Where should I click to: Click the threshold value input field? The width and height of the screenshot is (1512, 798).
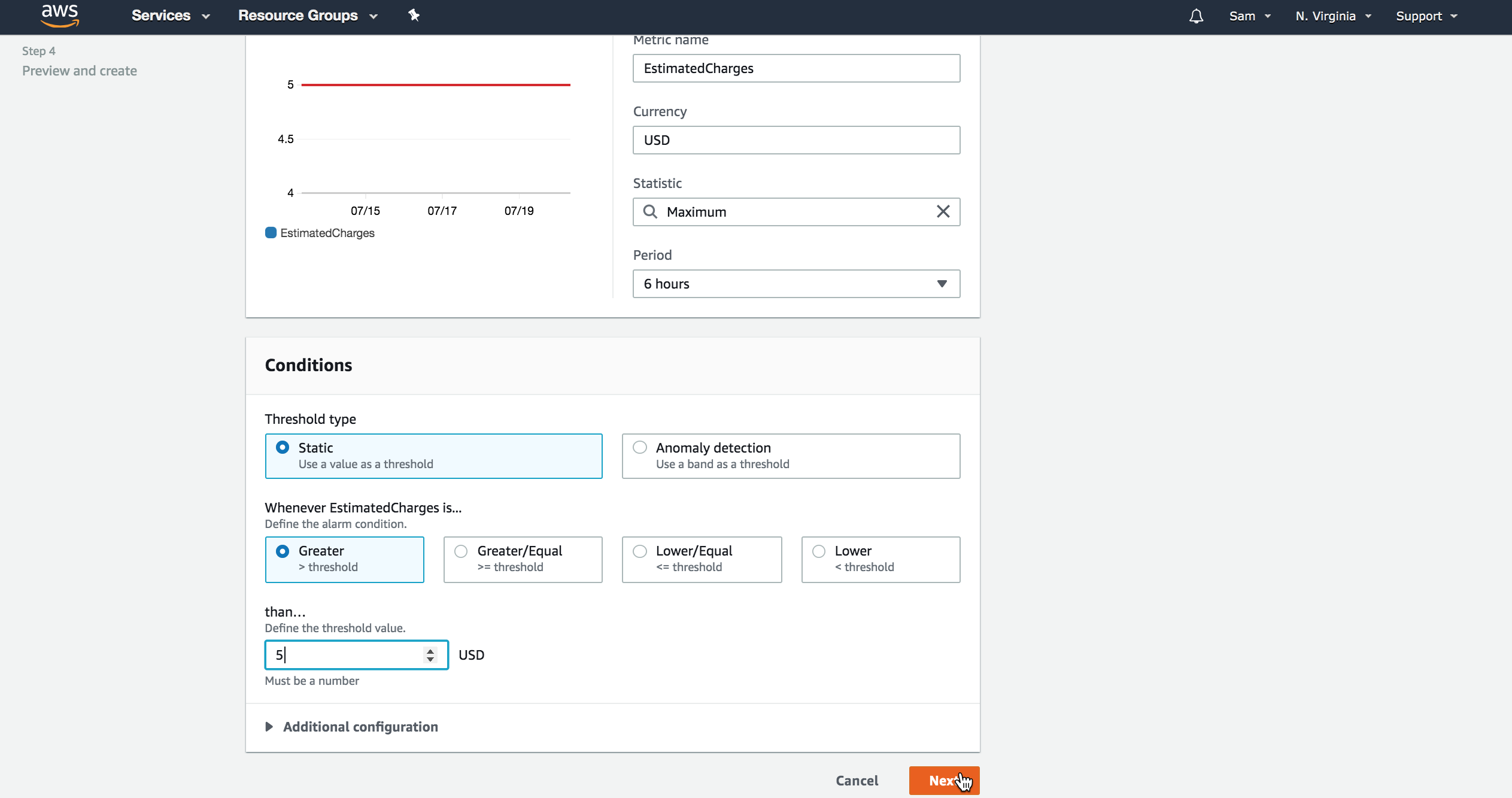coord(356,655)
